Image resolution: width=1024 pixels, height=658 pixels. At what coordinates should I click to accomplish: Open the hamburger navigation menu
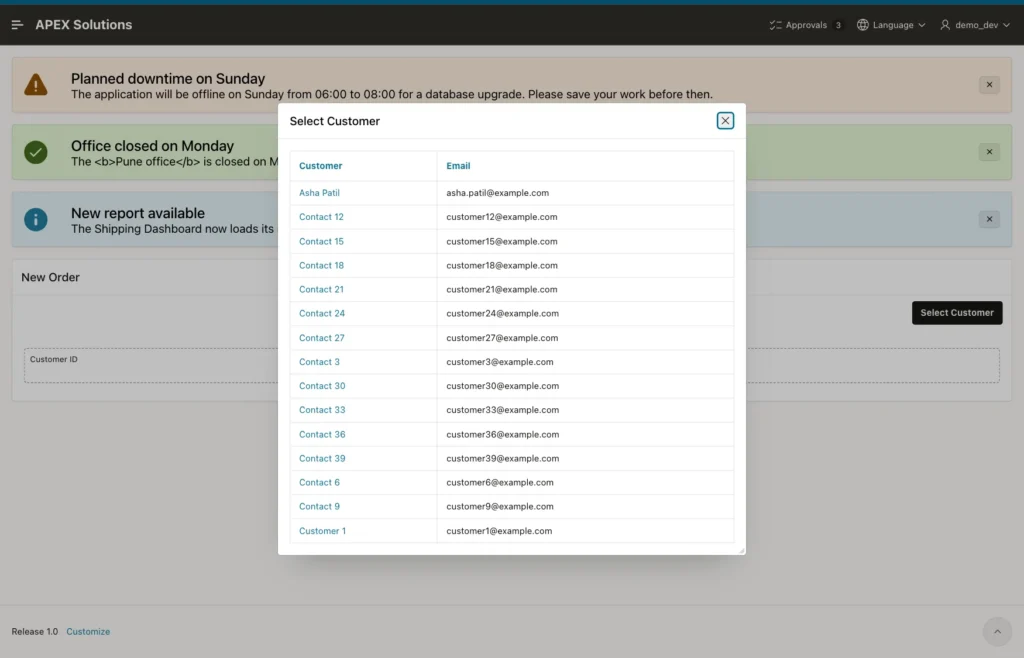[x=18, y=25]
